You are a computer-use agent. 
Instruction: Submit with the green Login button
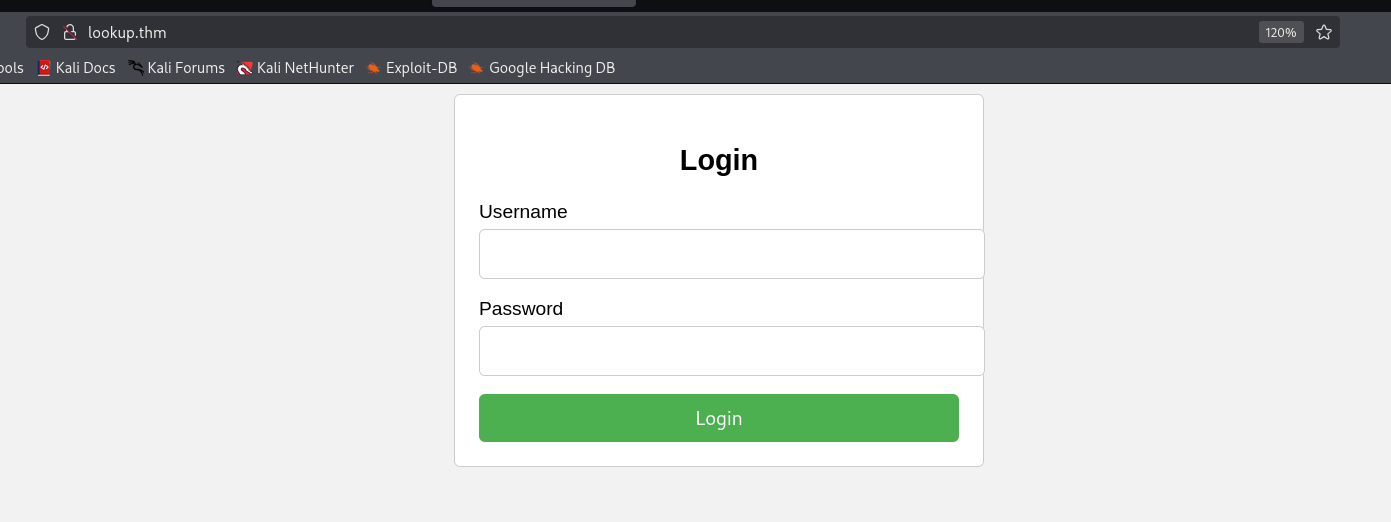[x=719, y=418]
